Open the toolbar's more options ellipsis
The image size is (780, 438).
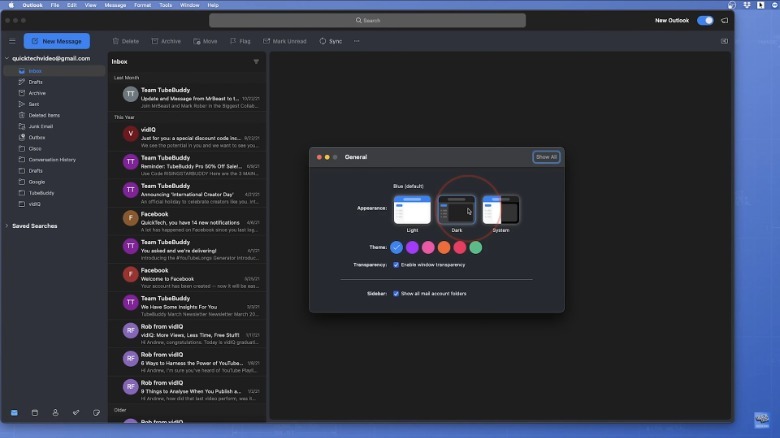[356, 41]
